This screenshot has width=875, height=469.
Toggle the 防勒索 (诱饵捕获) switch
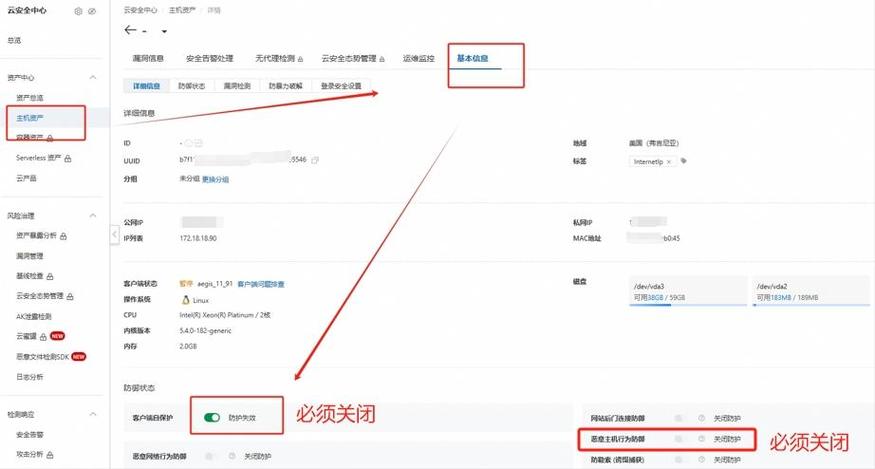(x=679, y=460)
